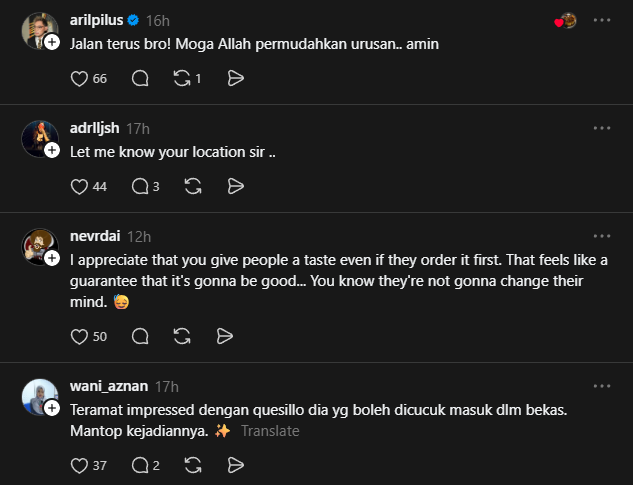Viewport: 633px width, 485px height.
Task: Like arilpilus's comment
Action: tap(80, 78)
